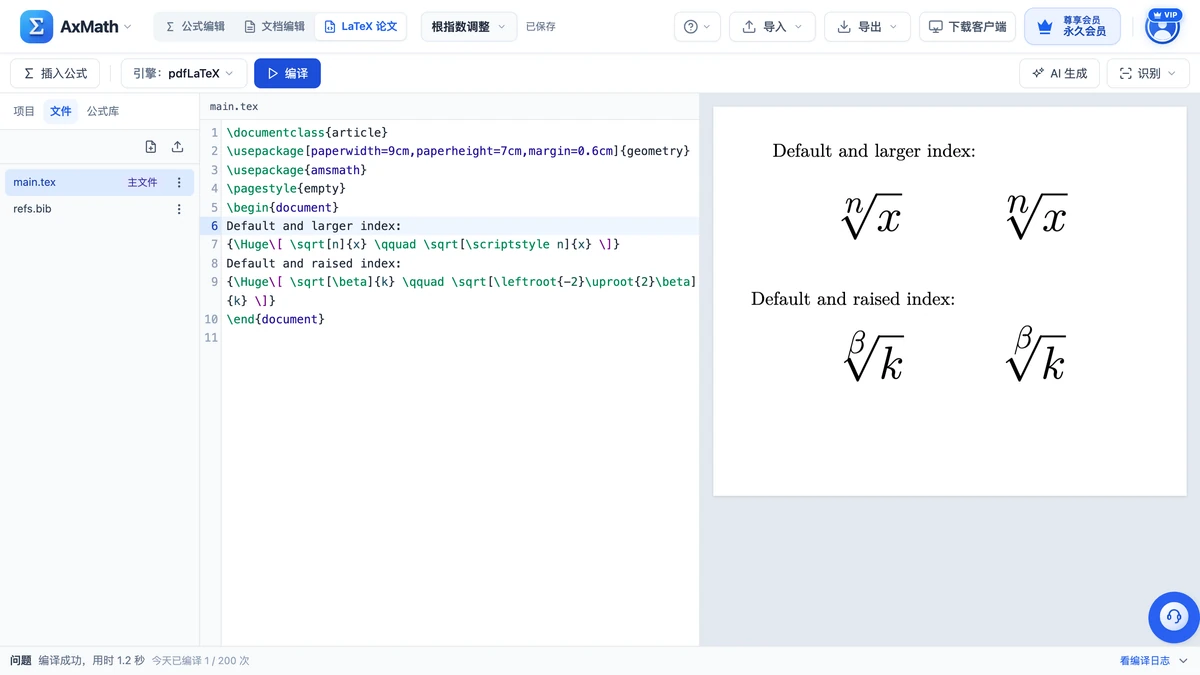The height and width of the screenshot is (675, 1200).
Task: Select the 文件 sidebar tab
Action: click(61, 111)
